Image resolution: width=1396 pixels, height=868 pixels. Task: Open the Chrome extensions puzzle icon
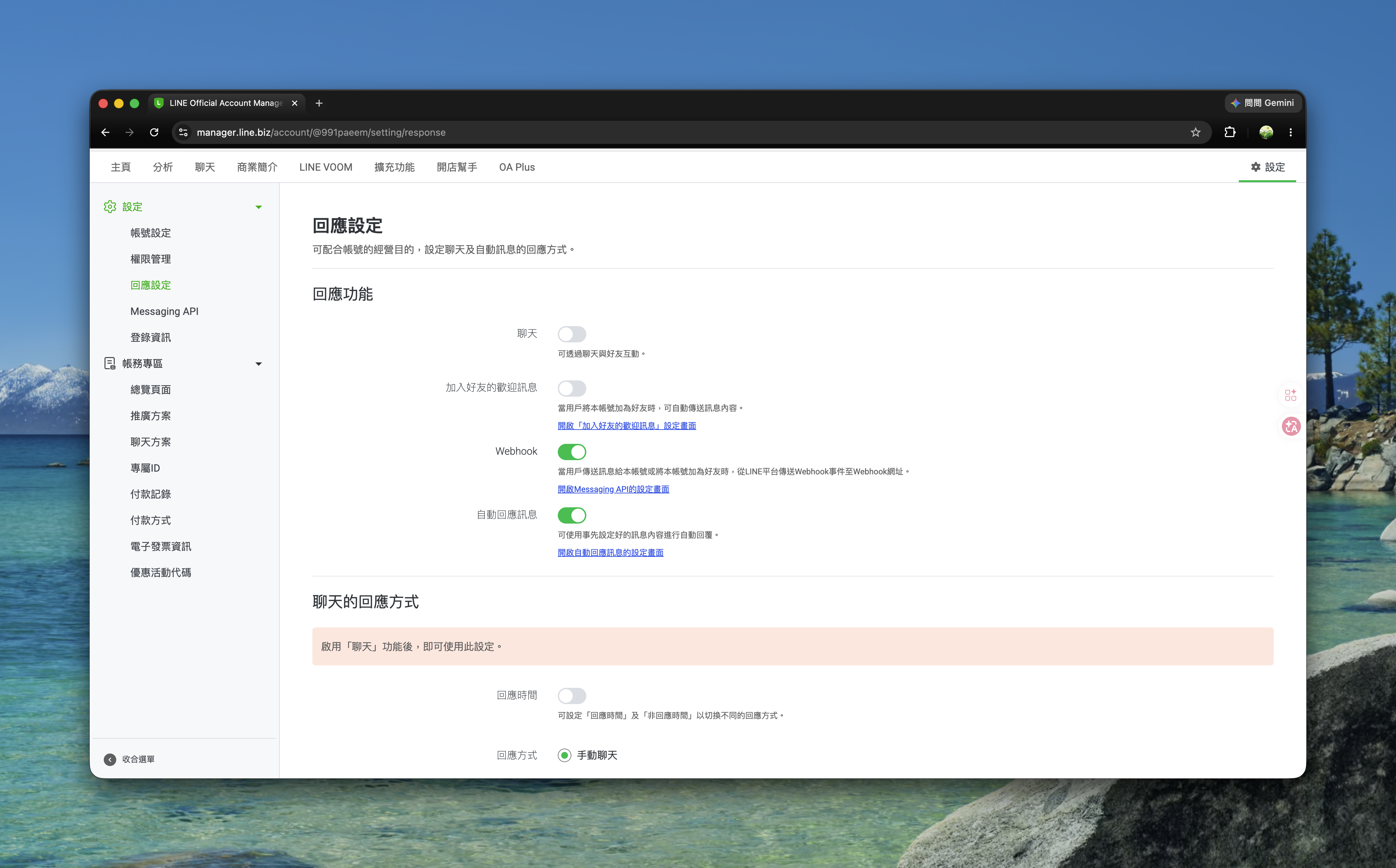coord(1229,132)
